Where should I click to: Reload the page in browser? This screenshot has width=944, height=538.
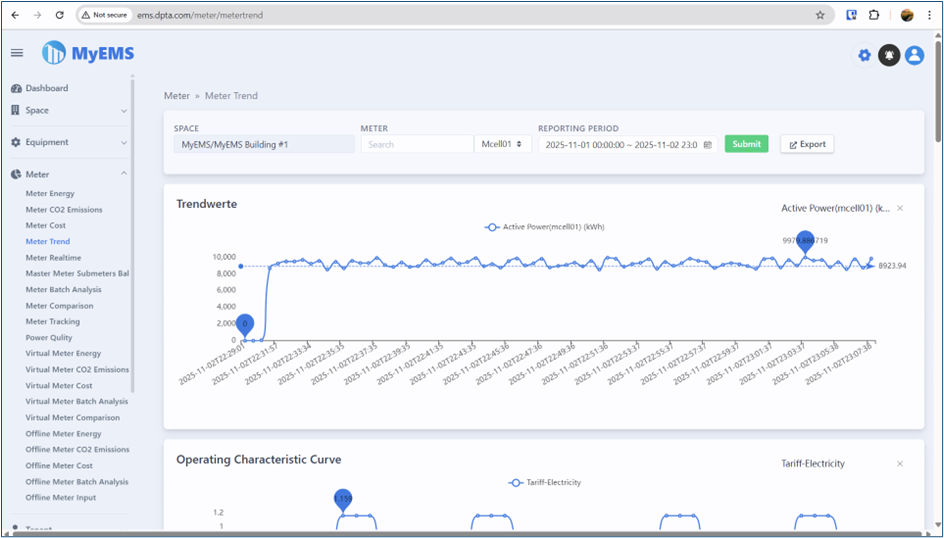click(x=59, y=15)
